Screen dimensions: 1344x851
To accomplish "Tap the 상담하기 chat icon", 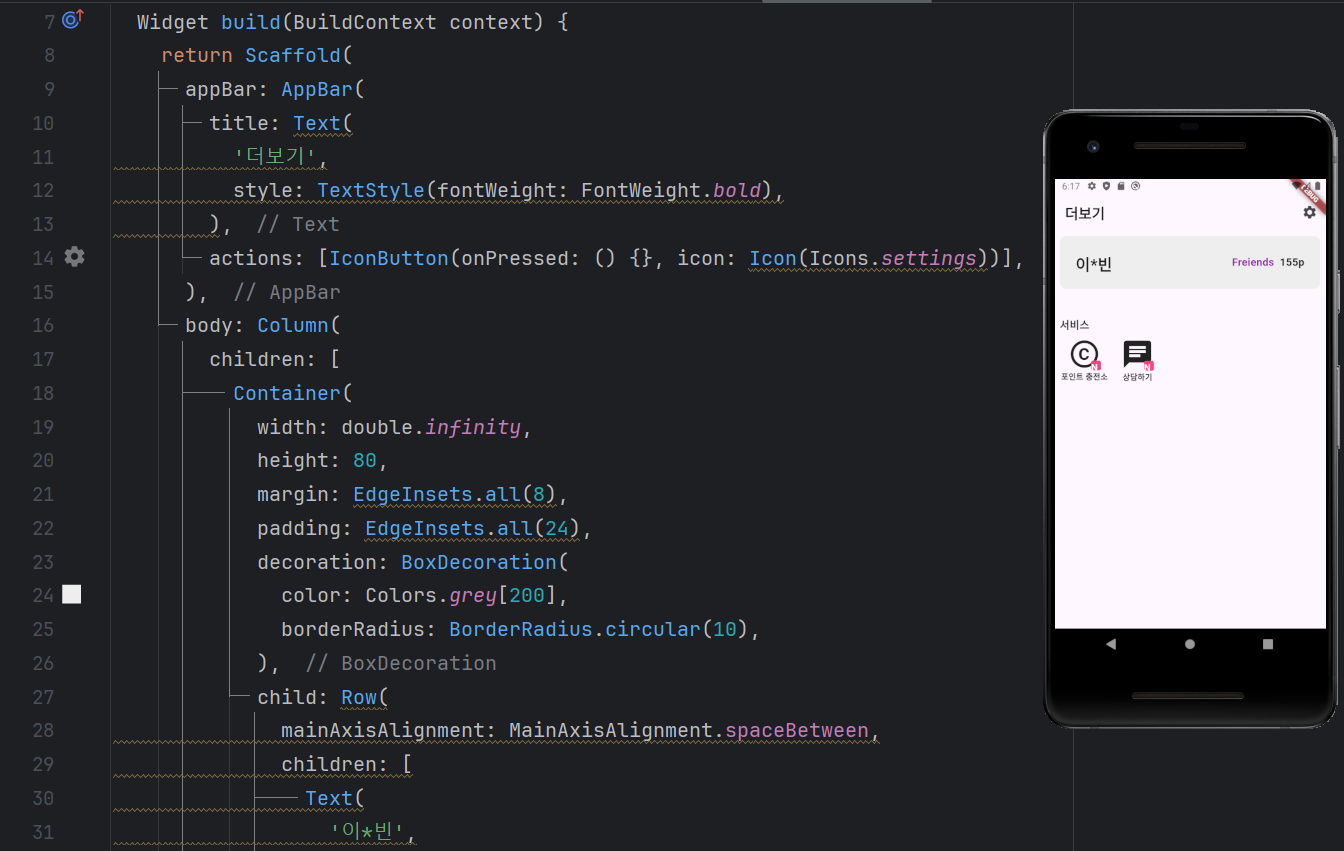I will (x=1137, y=354).
